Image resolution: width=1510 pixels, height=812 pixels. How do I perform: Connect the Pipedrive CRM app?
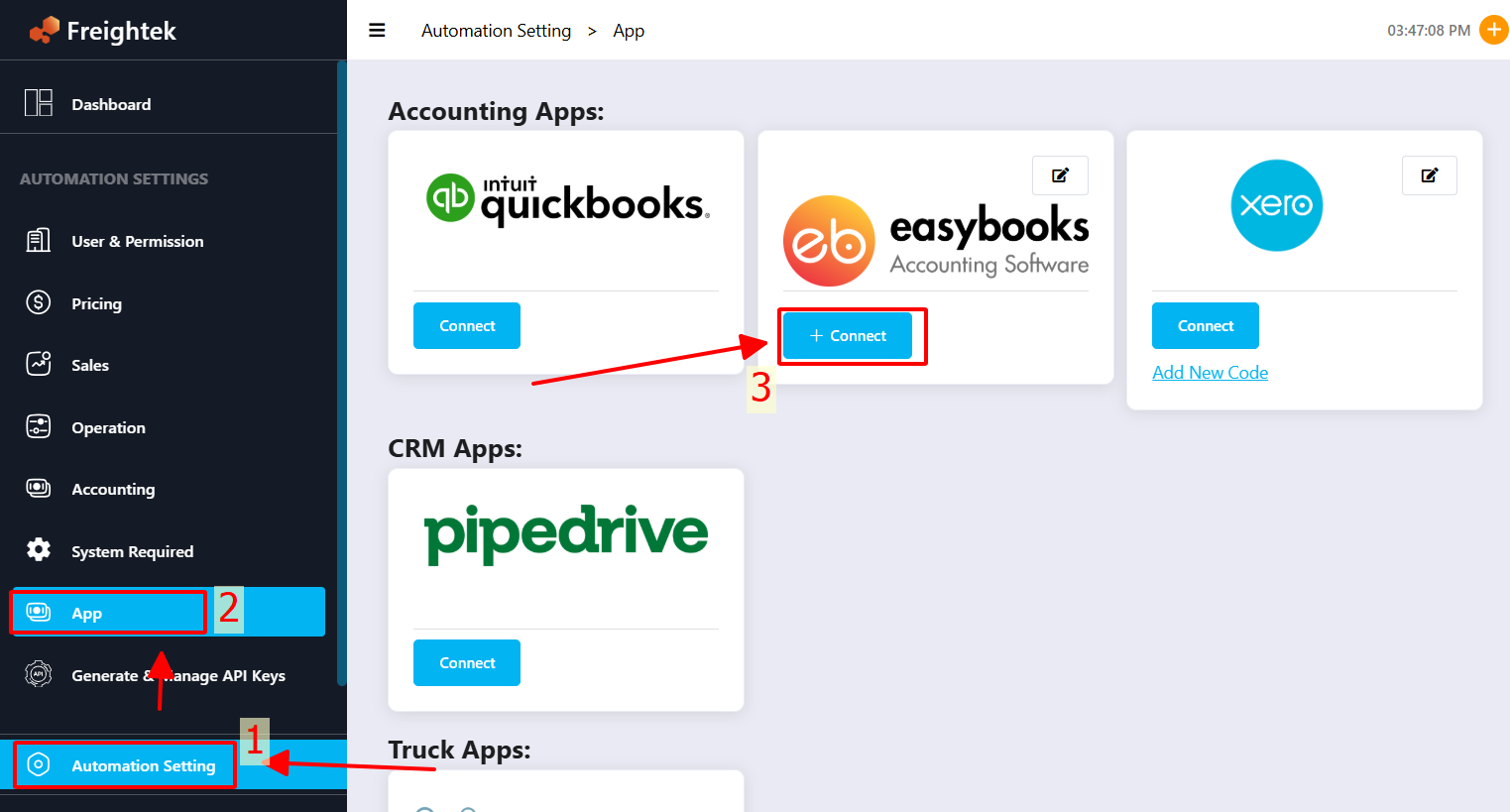(467, 662)
